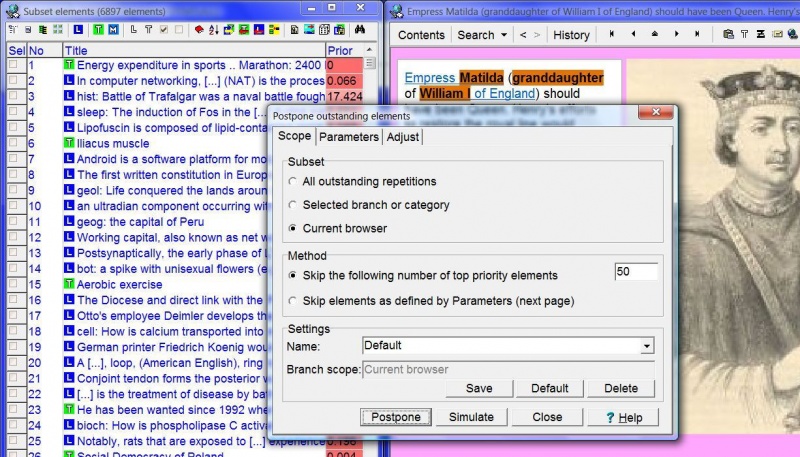The image size is (800, 457).
Task: Tick the Sel checkbox for row 20
Action: coord(13,363)
